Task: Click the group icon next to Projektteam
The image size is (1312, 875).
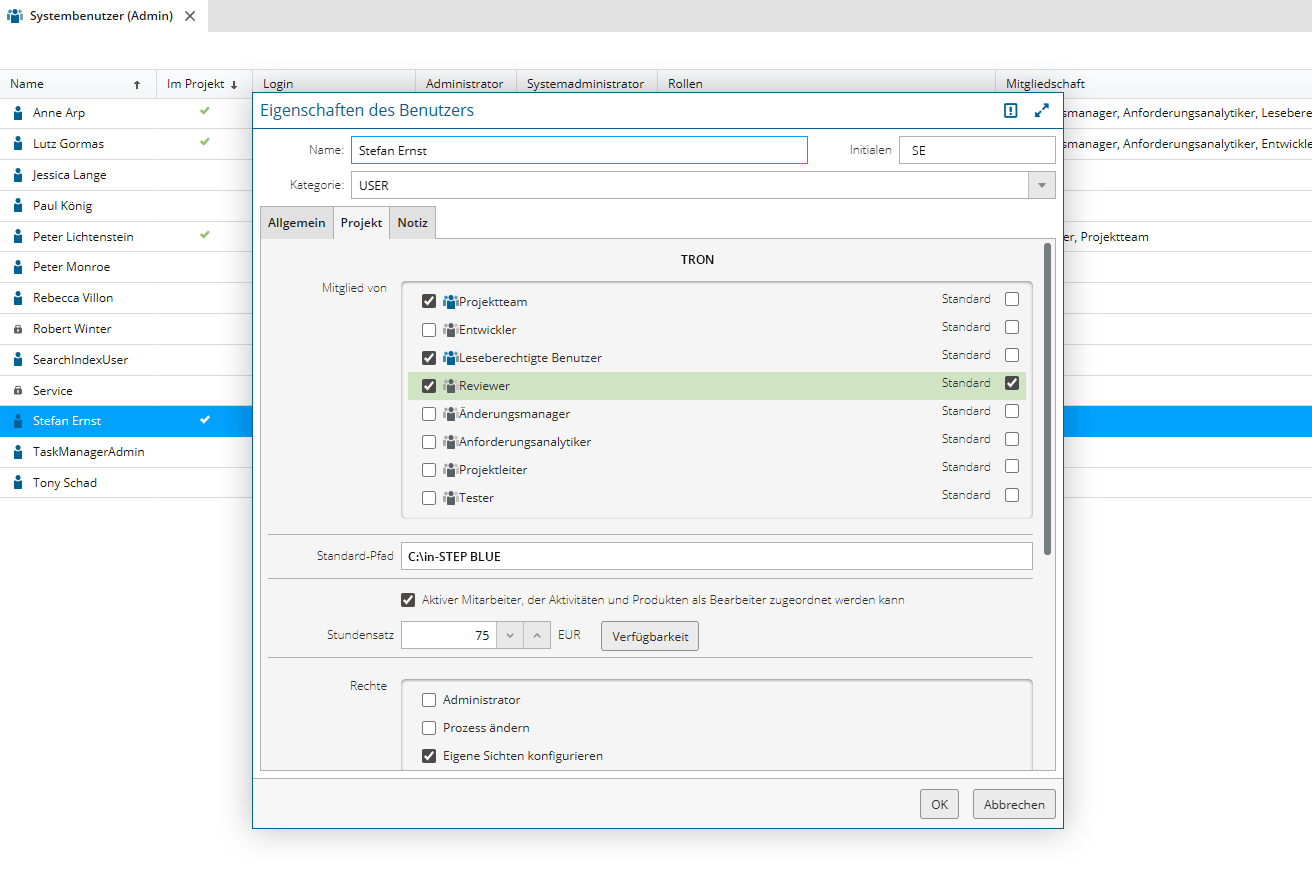Action: [450, 302]
